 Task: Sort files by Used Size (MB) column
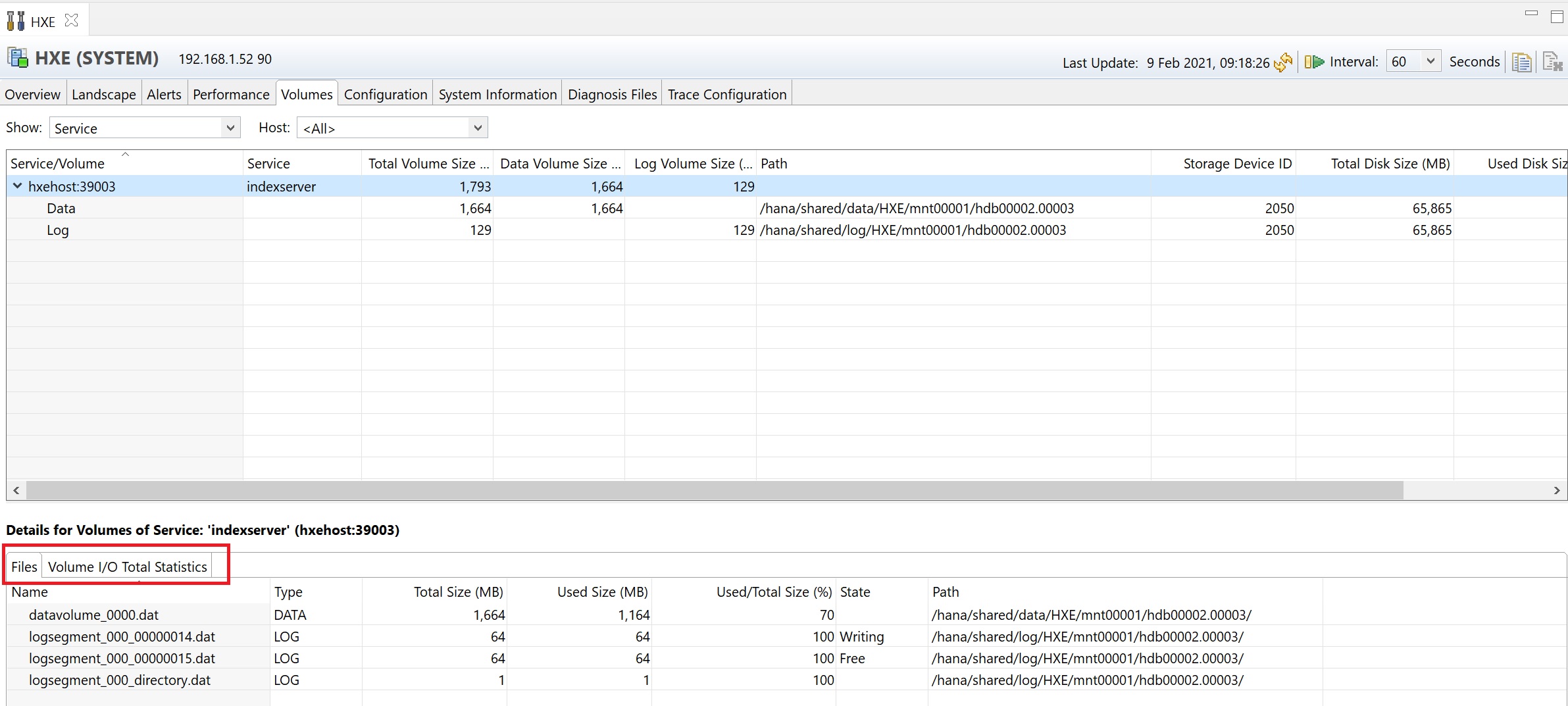[602, 592]
